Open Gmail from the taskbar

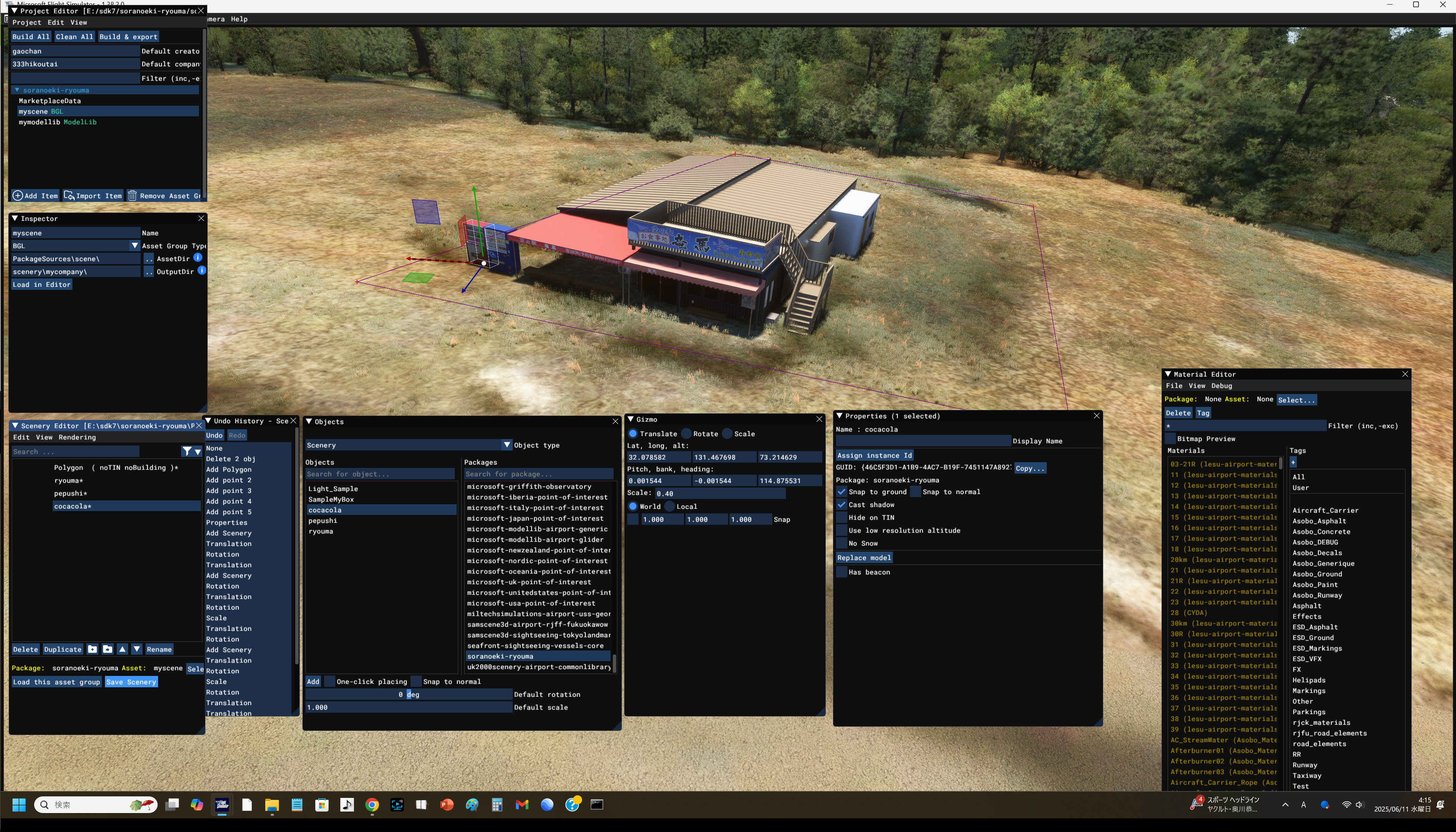pyautogui.click(x=522, y=805)
